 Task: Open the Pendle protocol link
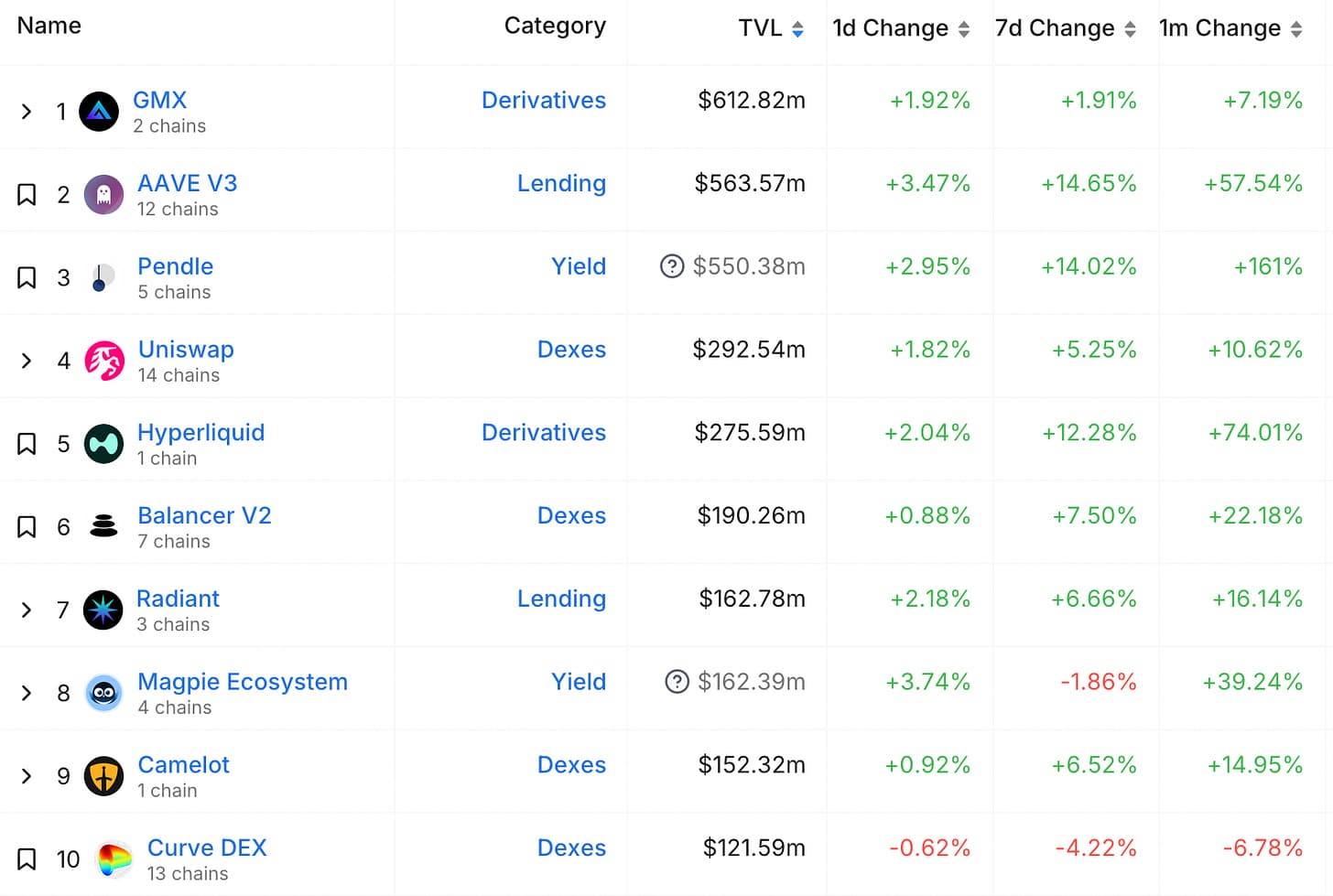point(175,266)
